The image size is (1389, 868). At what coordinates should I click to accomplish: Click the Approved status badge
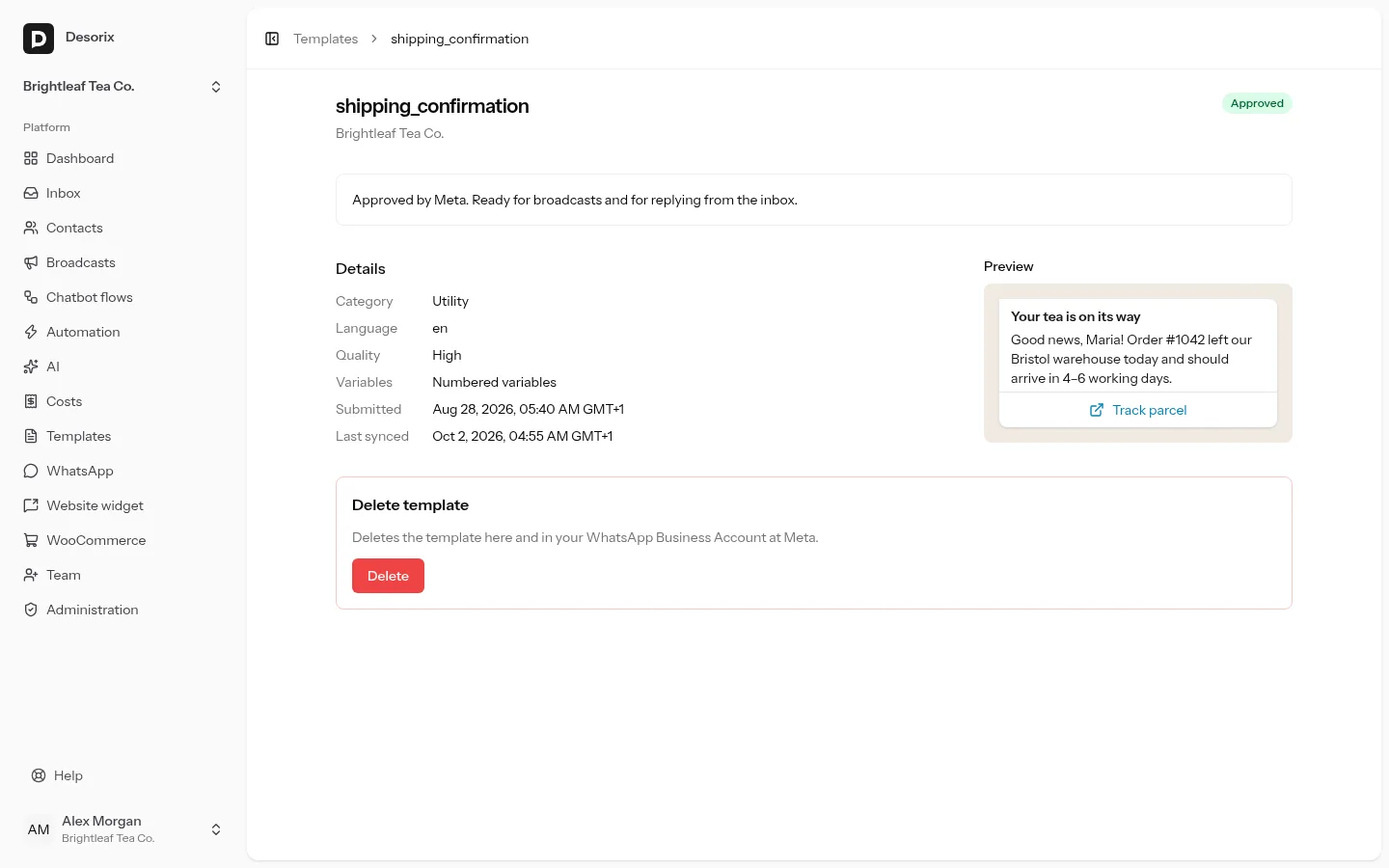1257,103
